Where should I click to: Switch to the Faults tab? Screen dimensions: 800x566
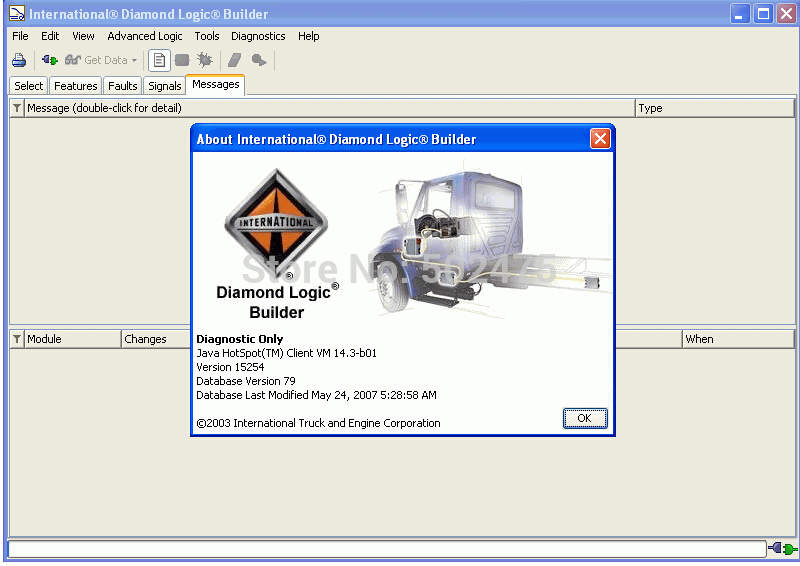tap(122, 86)
